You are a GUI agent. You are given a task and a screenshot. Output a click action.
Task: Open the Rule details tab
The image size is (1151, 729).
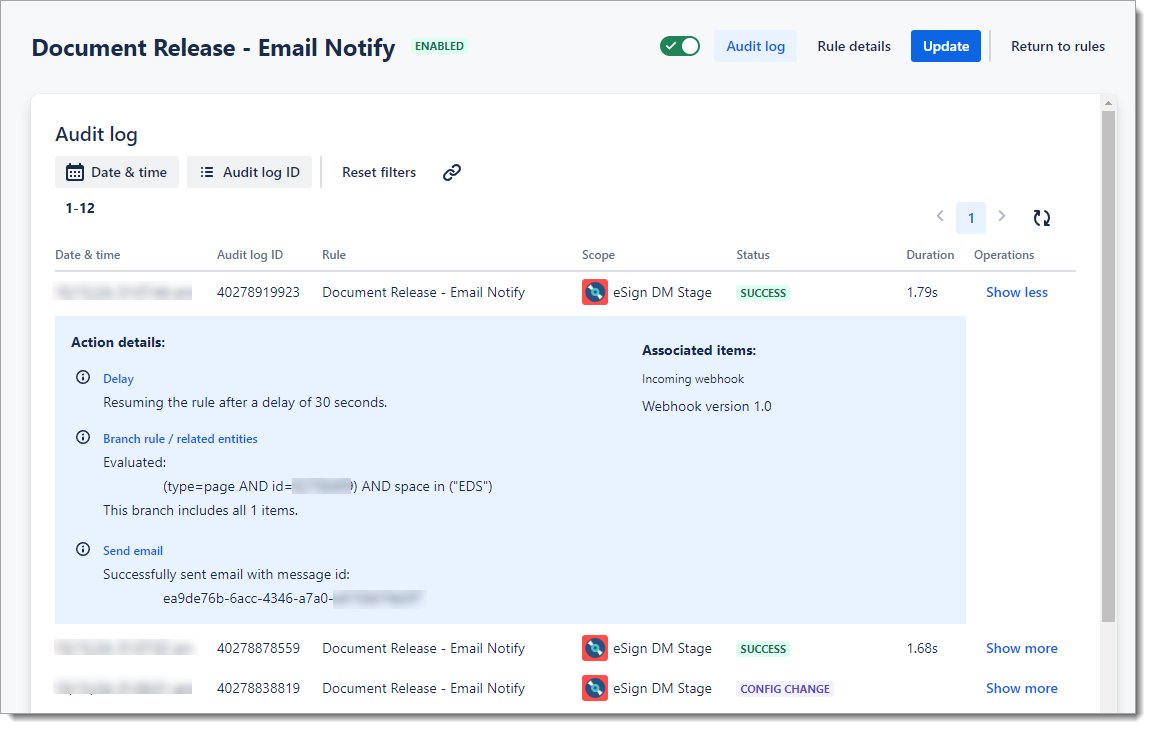click(x=854, y=46)
